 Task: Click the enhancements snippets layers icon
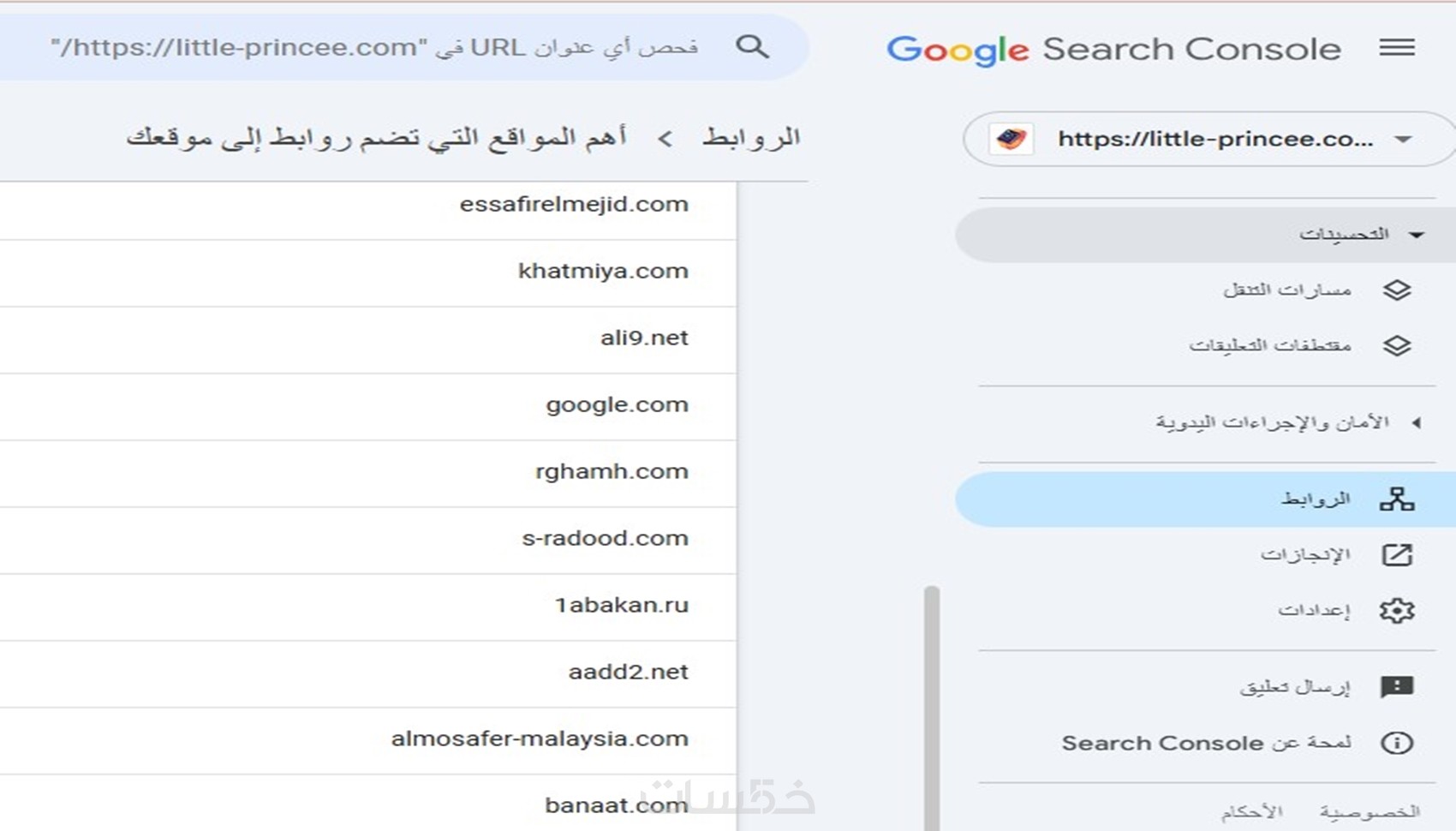pyautogui.click(x=1396, y=345)
